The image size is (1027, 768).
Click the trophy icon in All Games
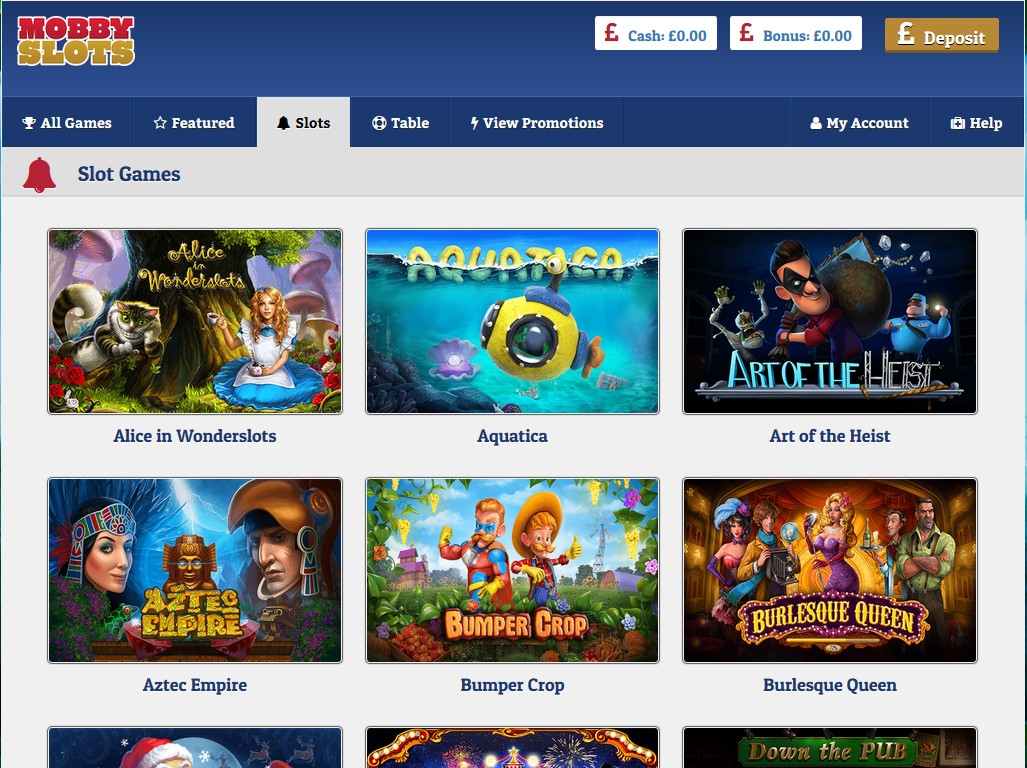point(29,123)
